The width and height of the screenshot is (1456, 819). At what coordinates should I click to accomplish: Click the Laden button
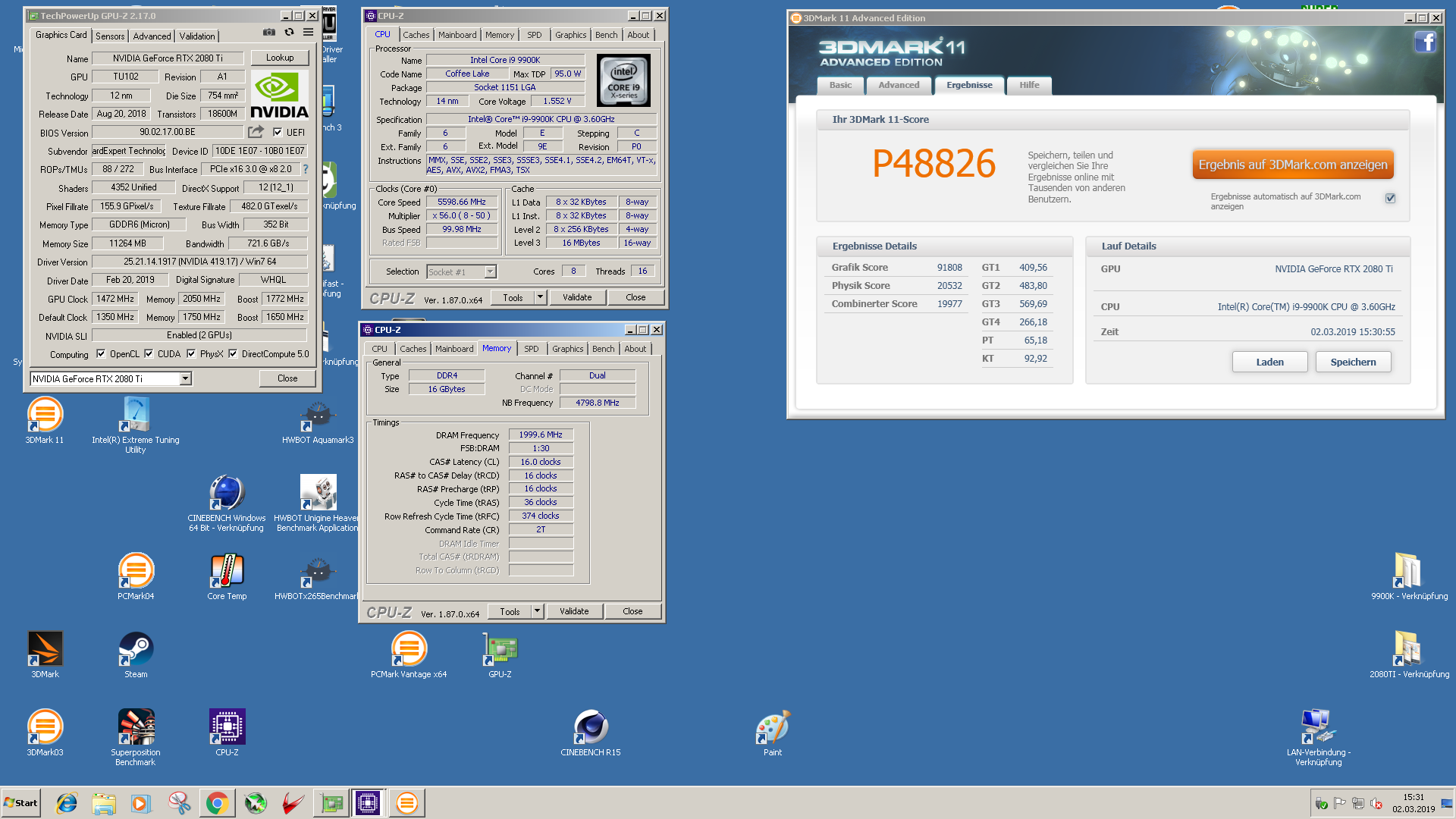[x=1269, y=362]
